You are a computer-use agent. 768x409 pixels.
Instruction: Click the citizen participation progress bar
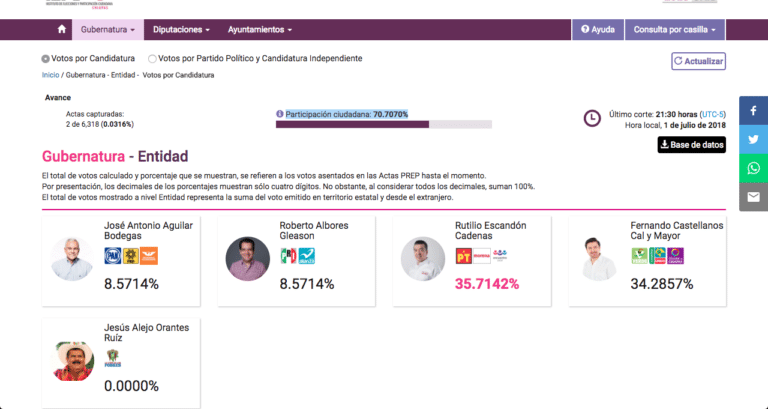pyautogui.click(x=383, y=125)
